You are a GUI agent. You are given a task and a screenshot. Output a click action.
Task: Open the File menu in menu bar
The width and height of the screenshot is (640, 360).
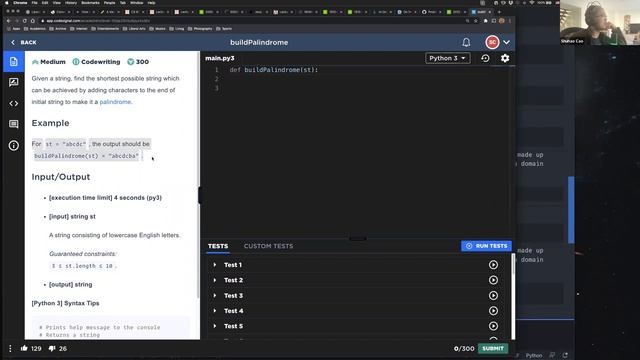[x=35, y=3]
